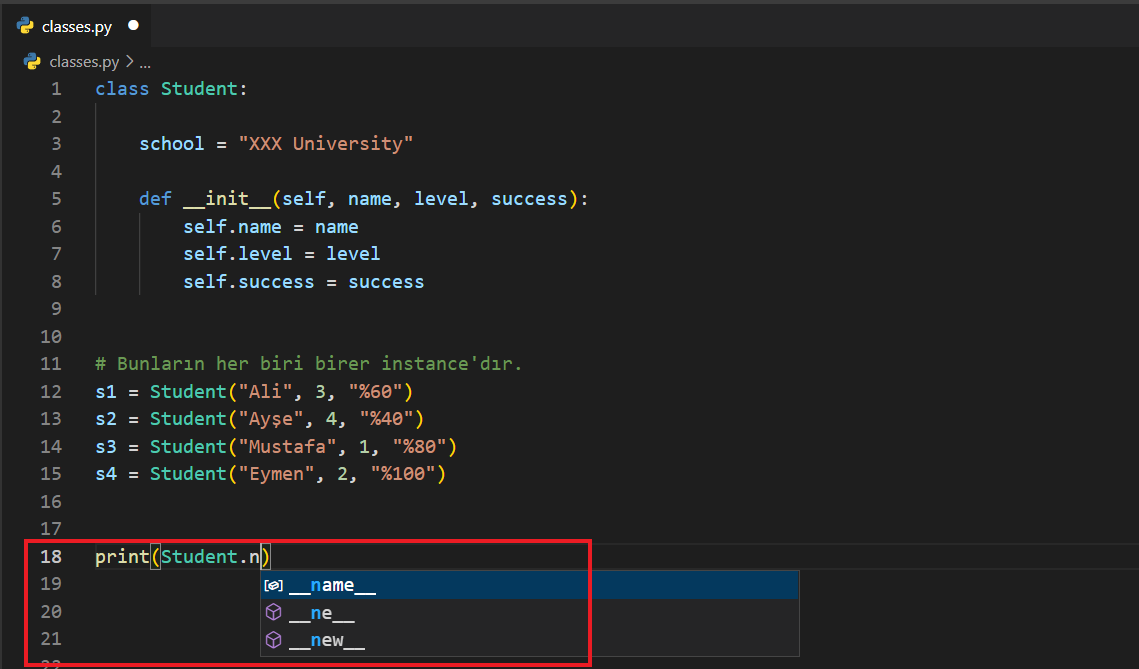Click the cube icon beside __new__
Image resolution: width=1139 pixels, height=669 pixels.
pyautogui.click(x=273, y=641)
